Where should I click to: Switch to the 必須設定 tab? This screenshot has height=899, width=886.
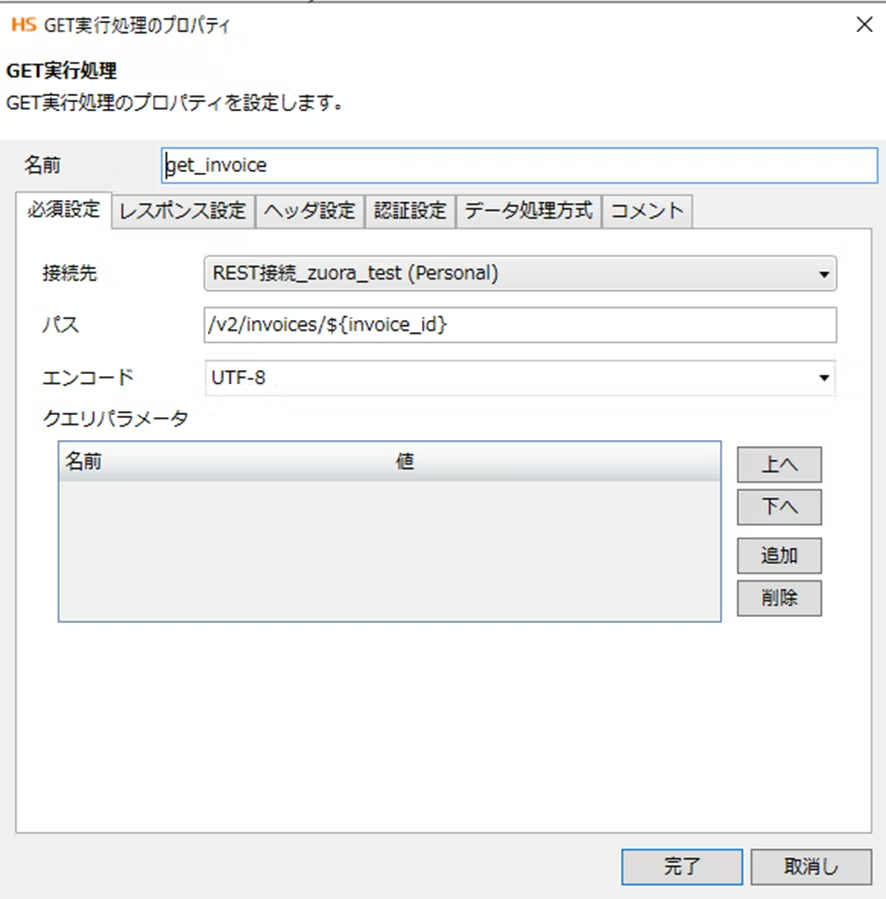64,211
